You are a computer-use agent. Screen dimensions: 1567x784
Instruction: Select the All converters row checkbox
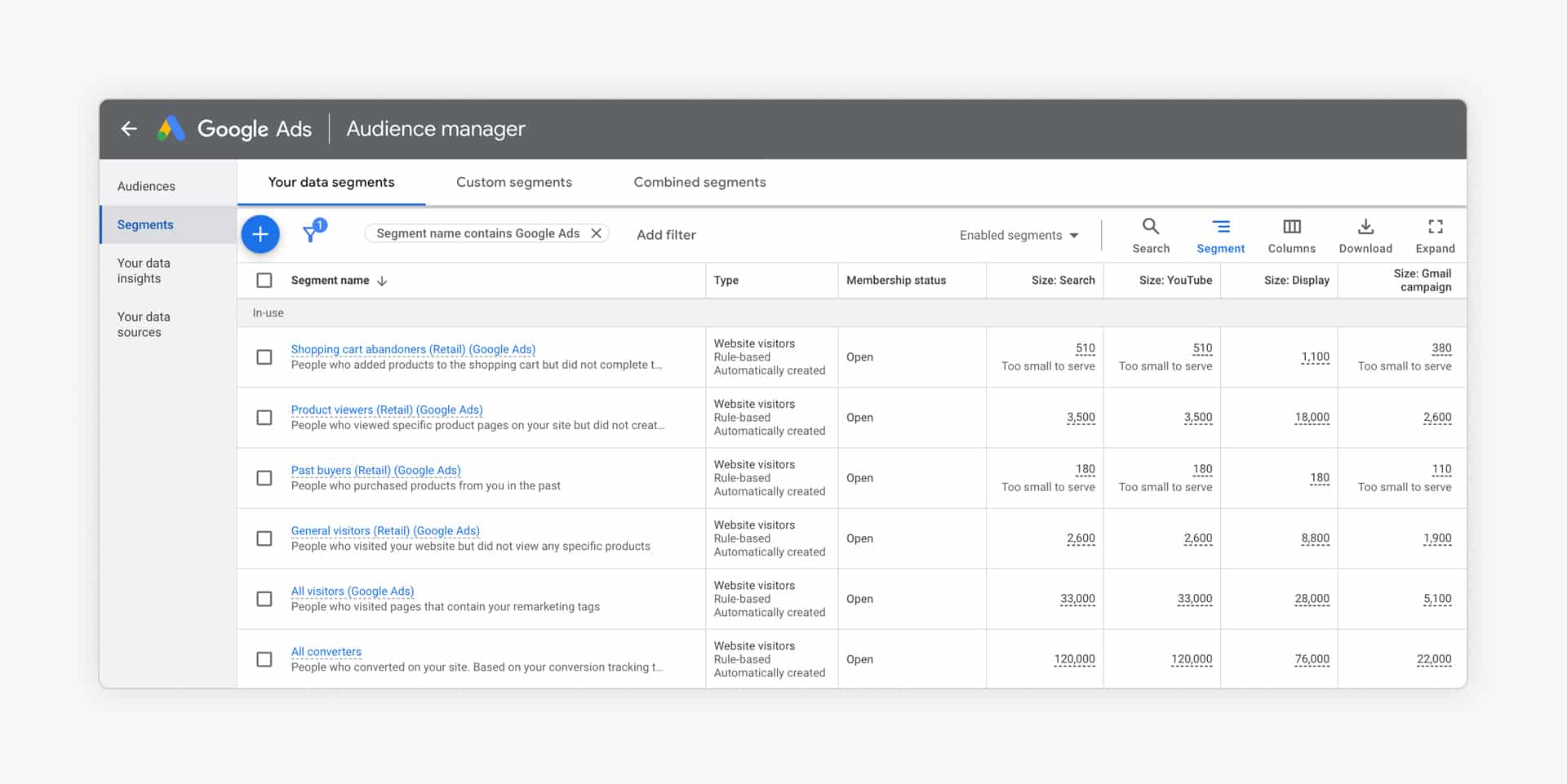click(x=264, y=659)
